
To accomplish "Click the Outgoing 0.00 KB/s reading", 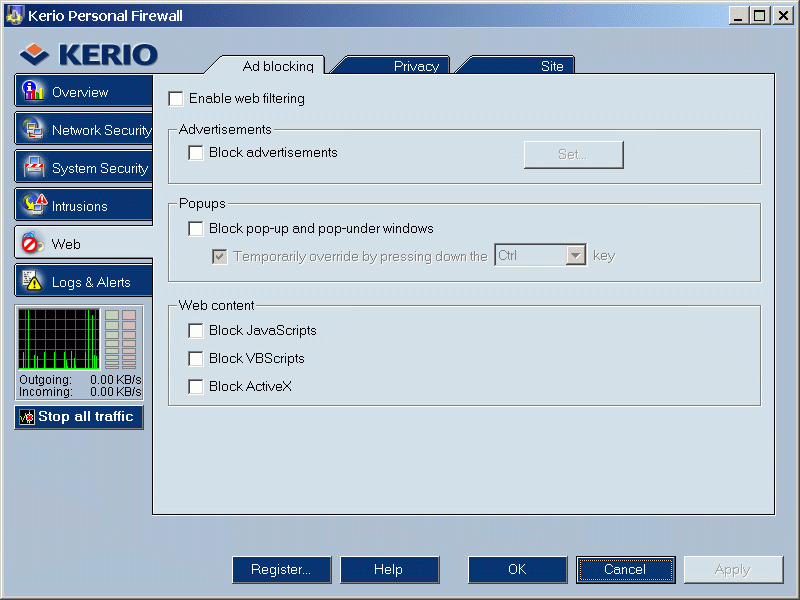I will 80,380.
